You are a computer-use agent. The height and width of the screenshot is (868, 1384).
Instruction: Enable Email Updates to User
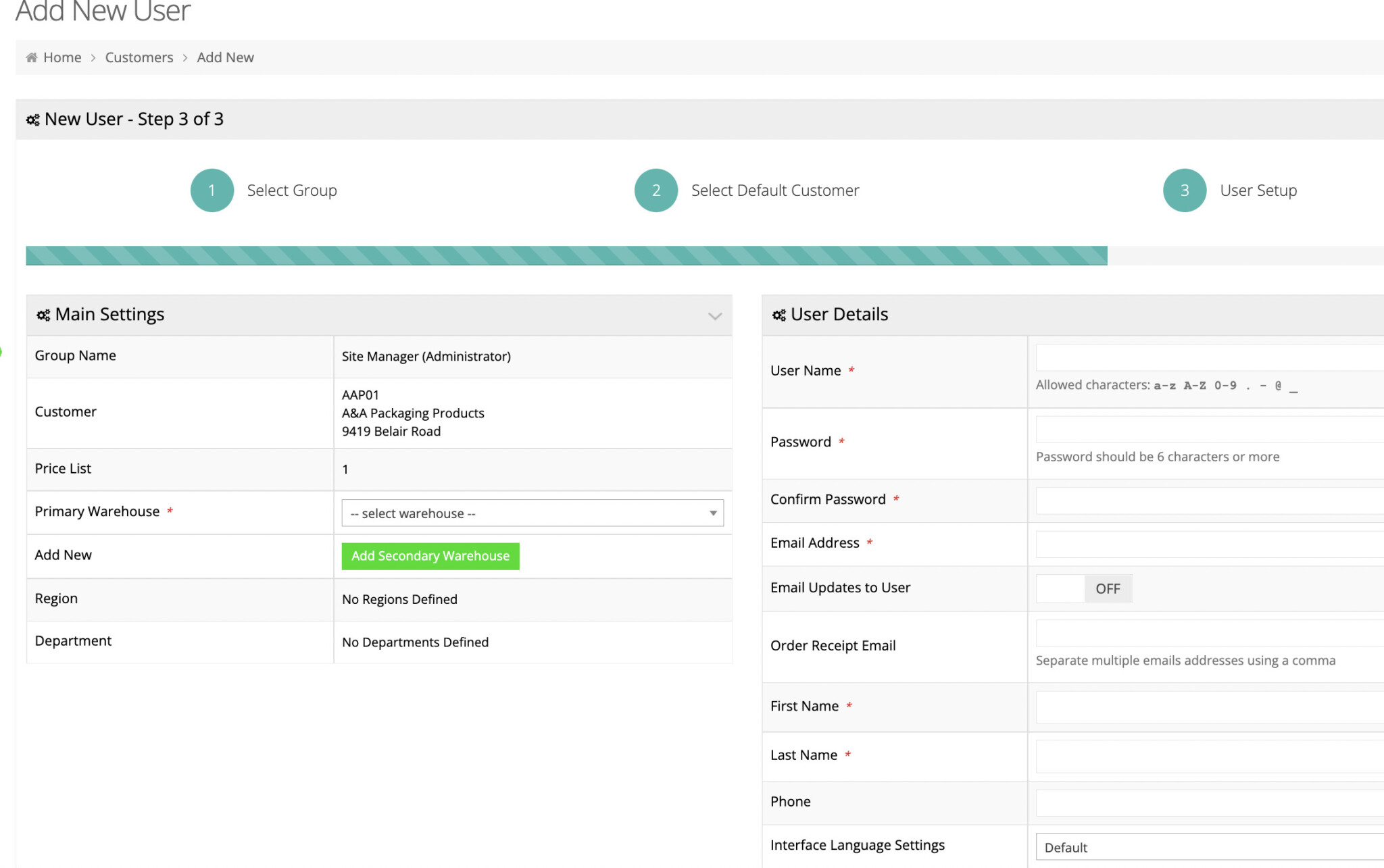click(1084, 588)
